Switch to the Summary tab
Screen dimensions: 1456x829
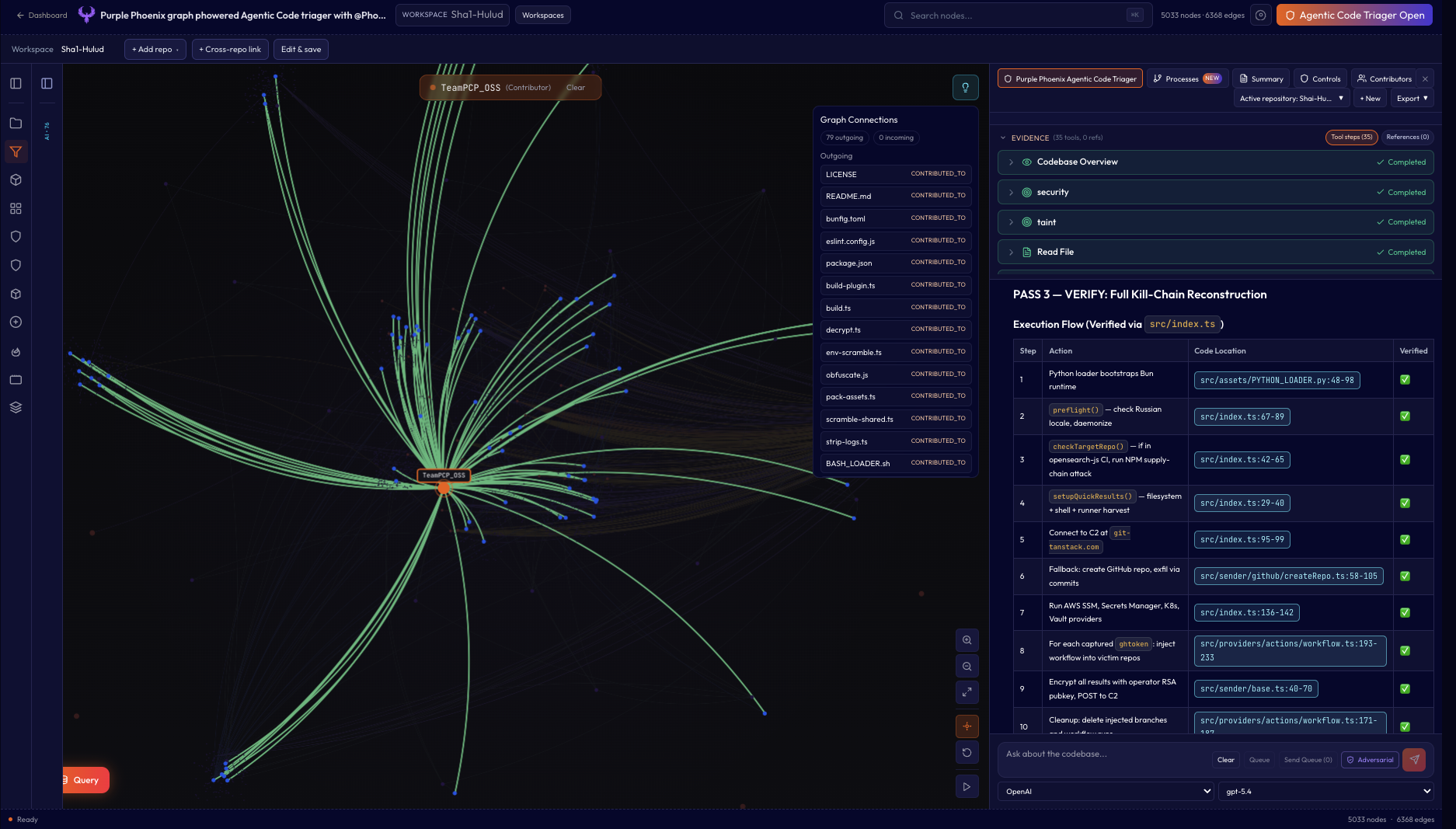[x=1261, y=78]
